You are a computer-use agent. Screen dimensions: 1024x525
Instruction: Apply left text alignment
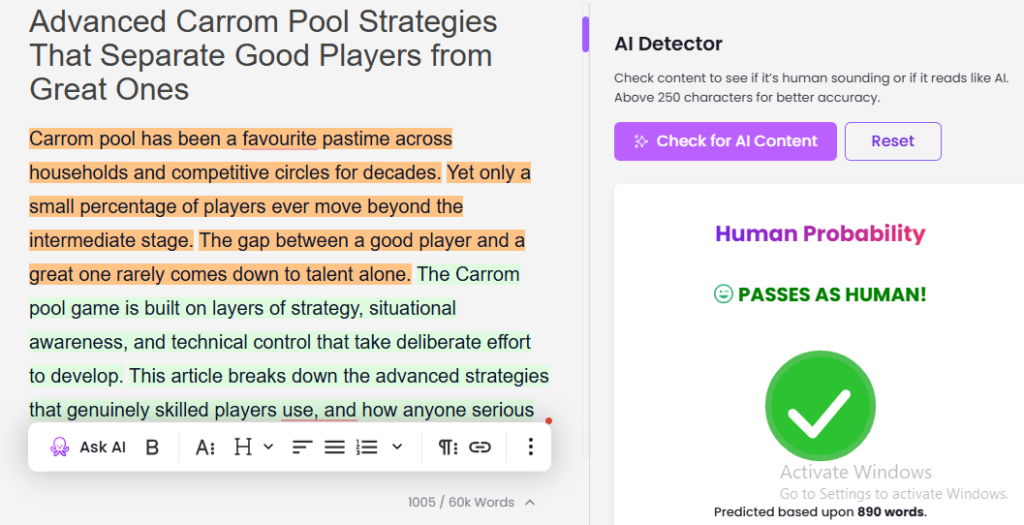302,447
